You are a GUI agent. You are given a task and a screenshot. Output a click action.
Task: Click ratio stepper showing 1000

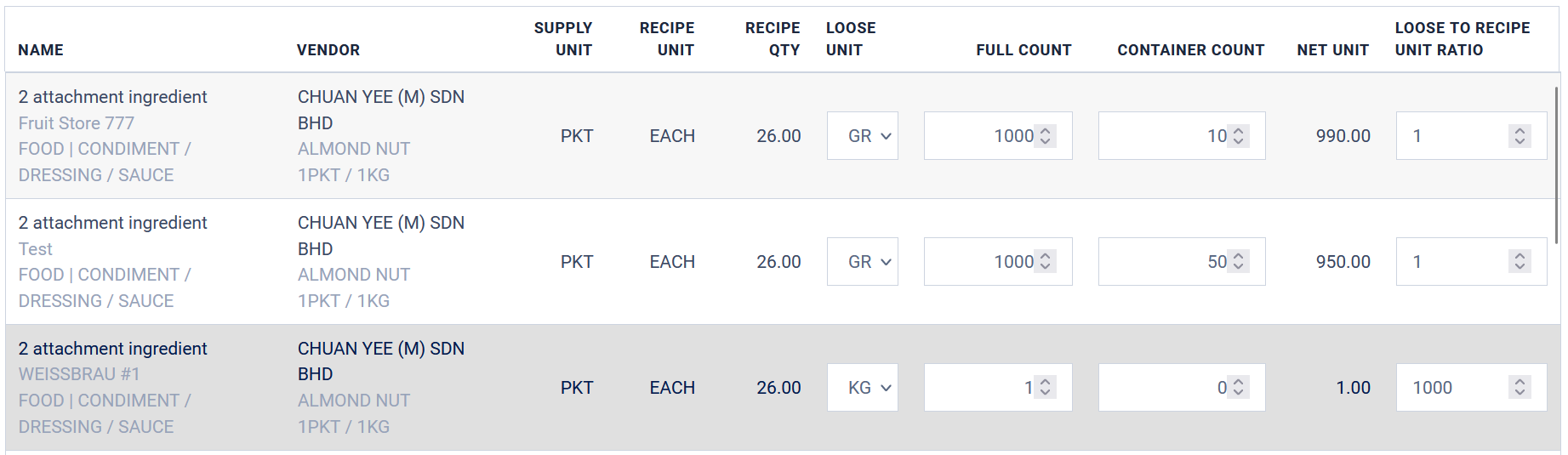pyautogui.click(x=1520, y=388)
